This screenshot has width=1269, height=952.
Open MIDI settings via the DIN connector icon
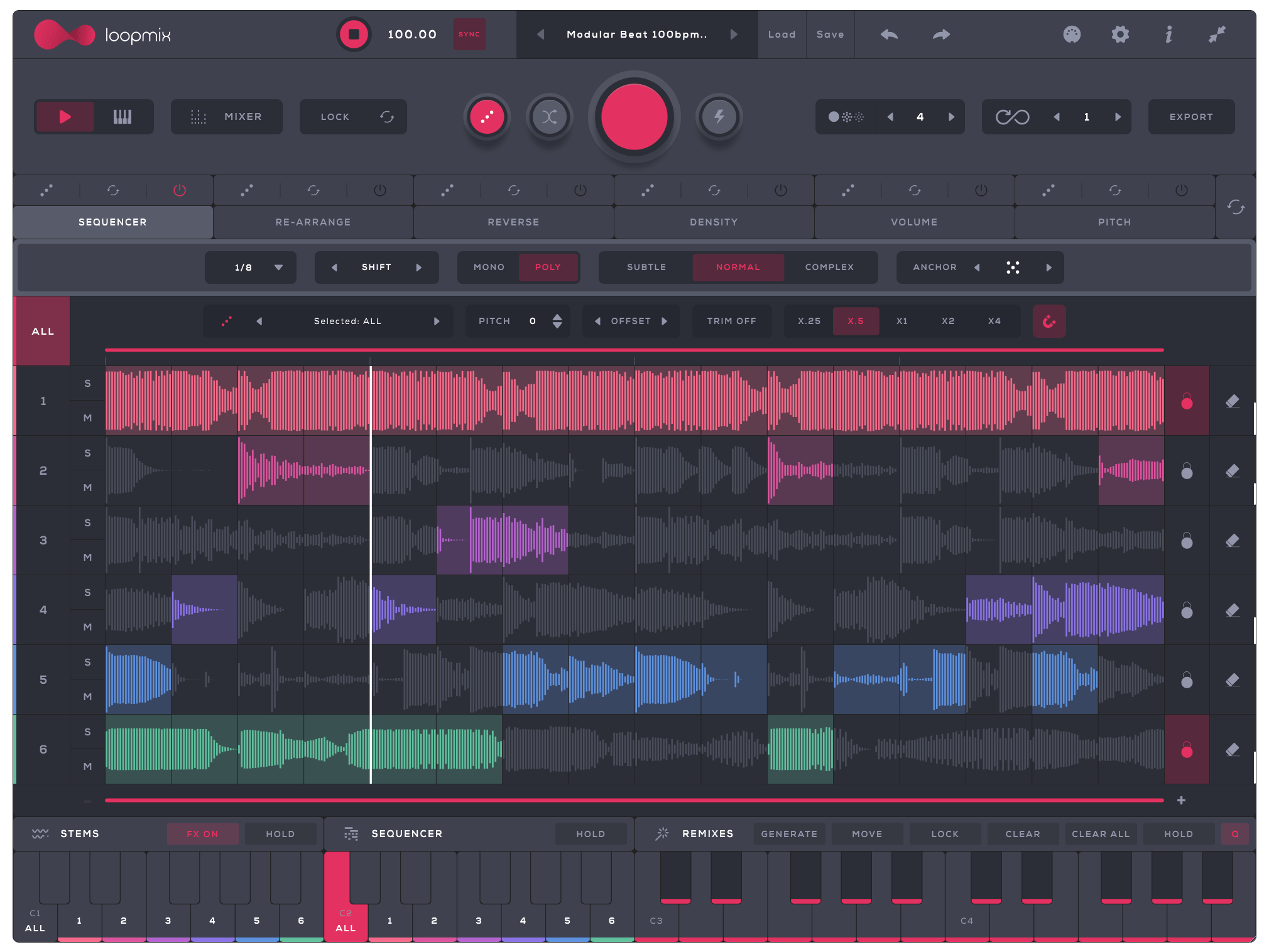1072,35
